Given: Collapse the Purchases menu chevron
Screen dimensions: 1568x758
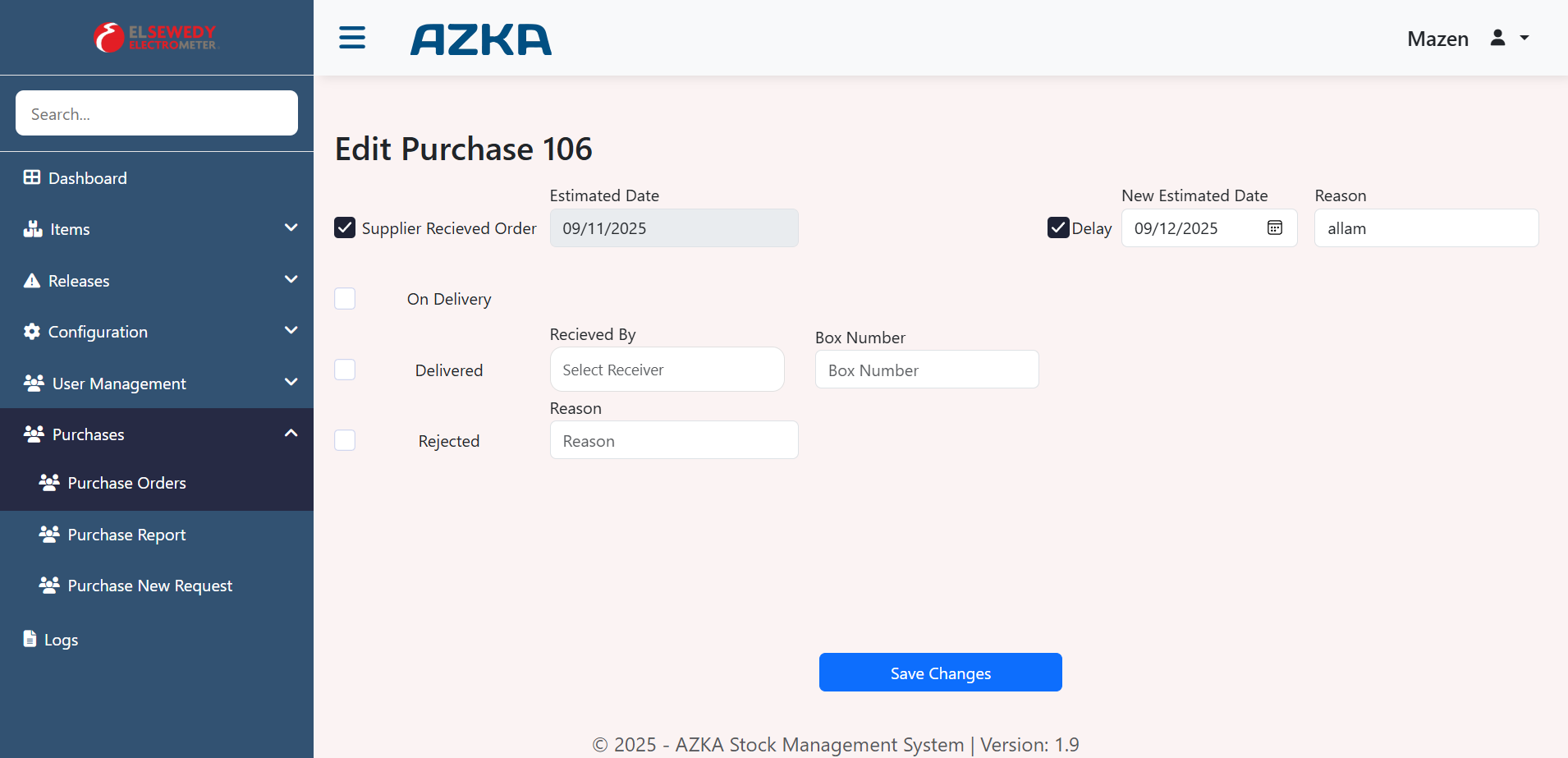Looking at the screenshot, I should [x=291, y=433].
